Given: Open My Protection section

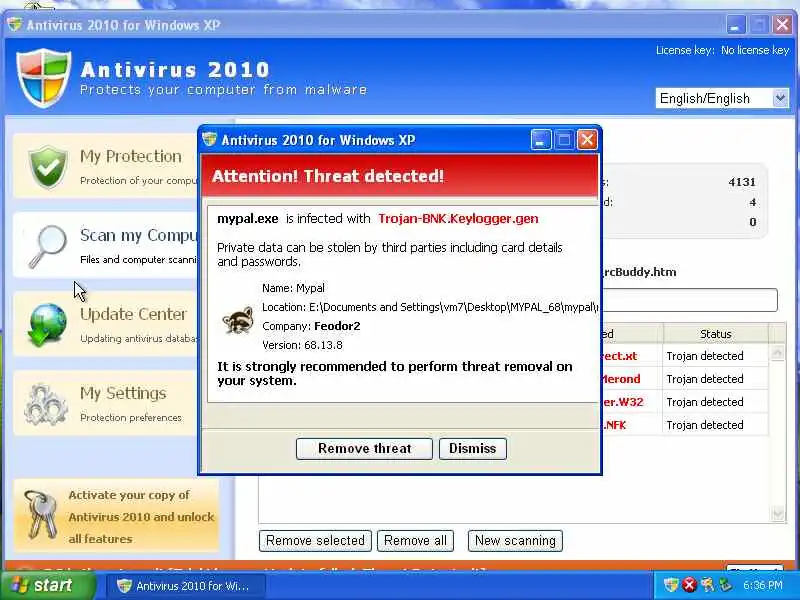Looking at the screenshot, I should (x=106, y=166).
